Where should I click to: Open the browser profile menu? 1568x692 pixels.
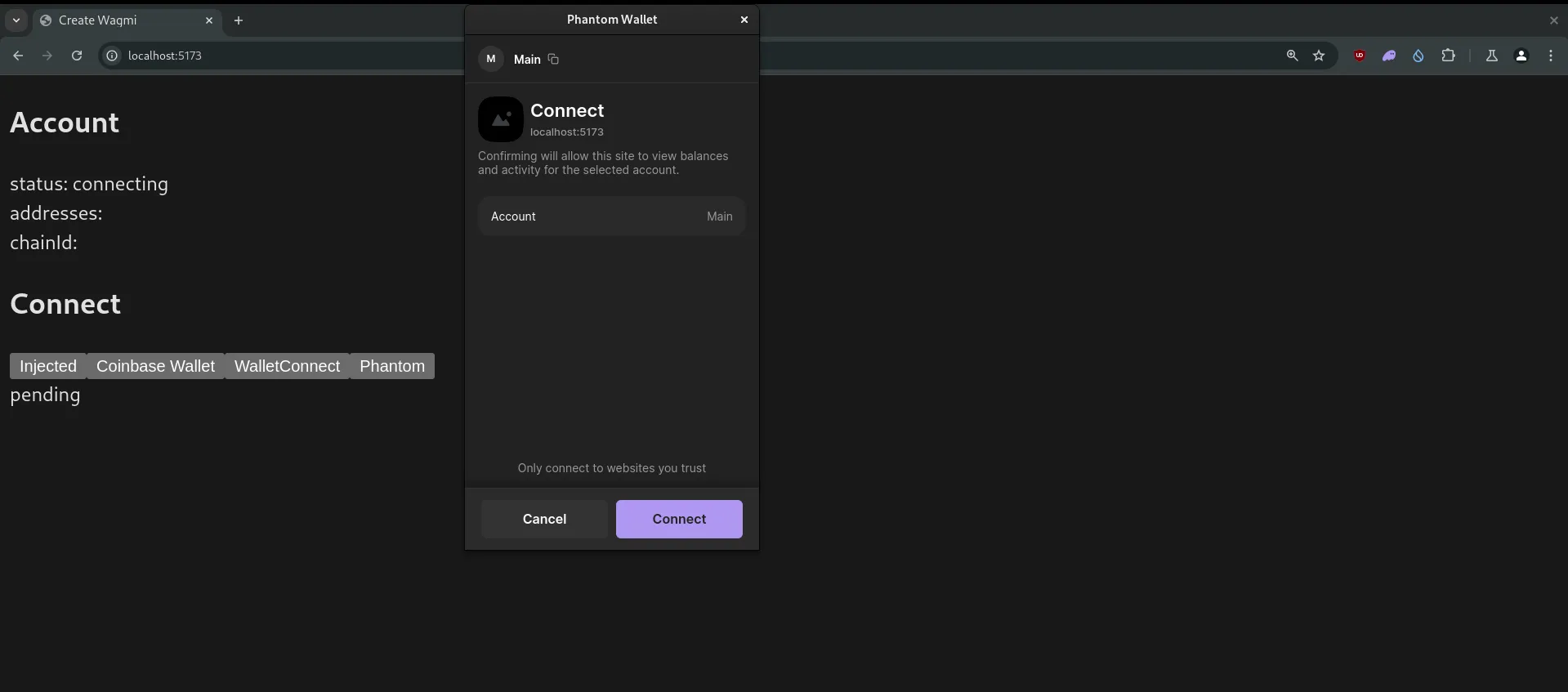[x=1521, y=56]
